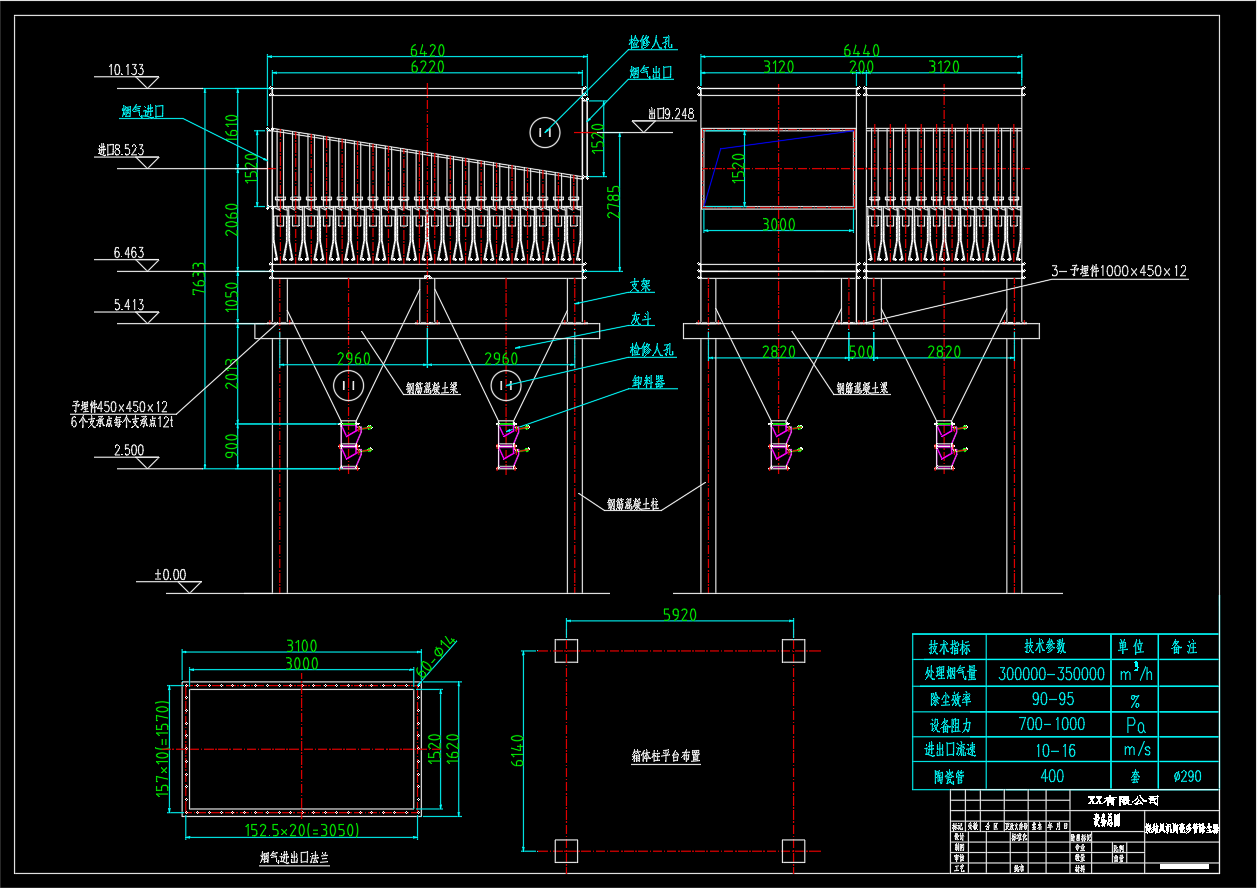Click the ø290 remark cell
The width and height of the screenshot is (1257, 888).
click(x=1187, y=776)
